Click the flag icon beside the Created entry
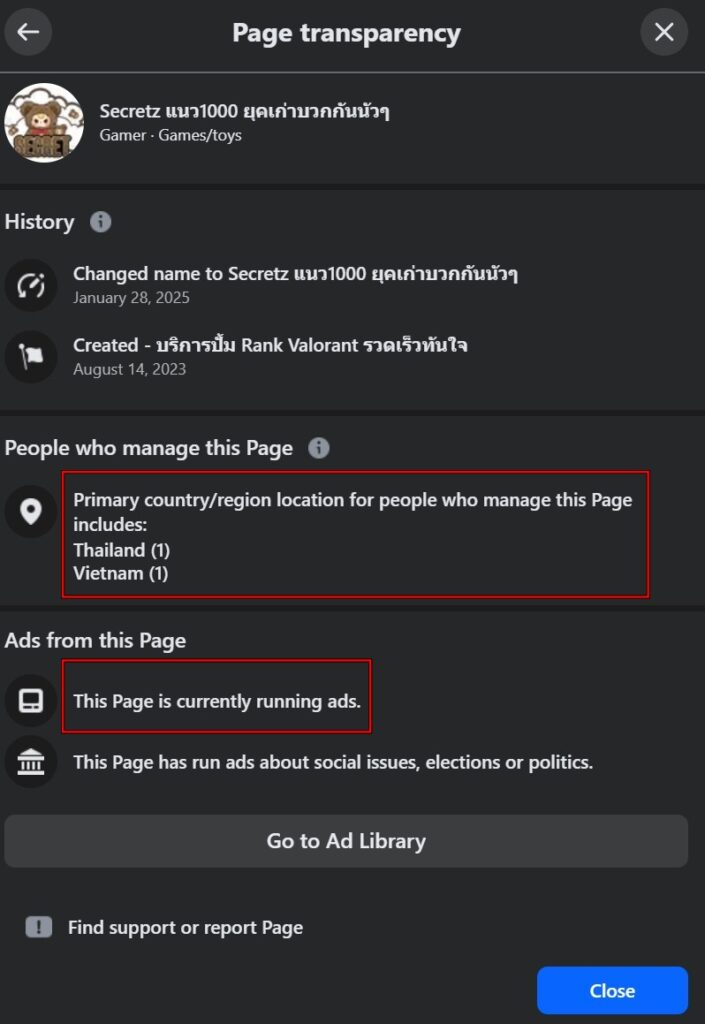This screenshot has width=705, height=1024. [30, 356]
